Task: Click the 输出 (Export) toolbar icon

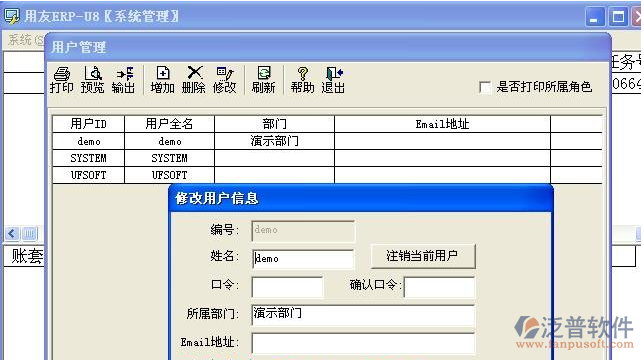Action: click(123, 80)
